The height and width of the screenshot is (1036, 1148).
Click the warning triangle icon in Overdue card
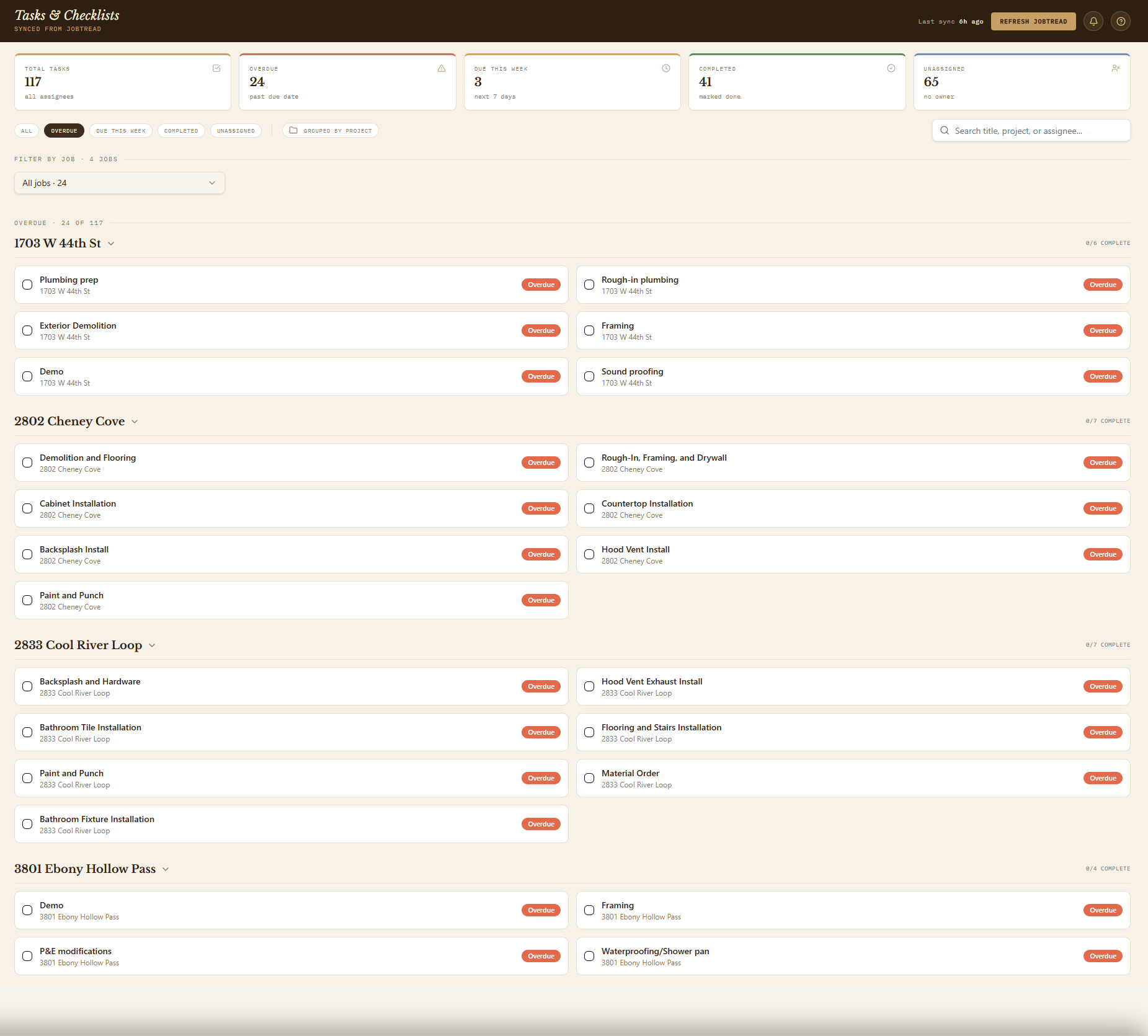point(442,68)
